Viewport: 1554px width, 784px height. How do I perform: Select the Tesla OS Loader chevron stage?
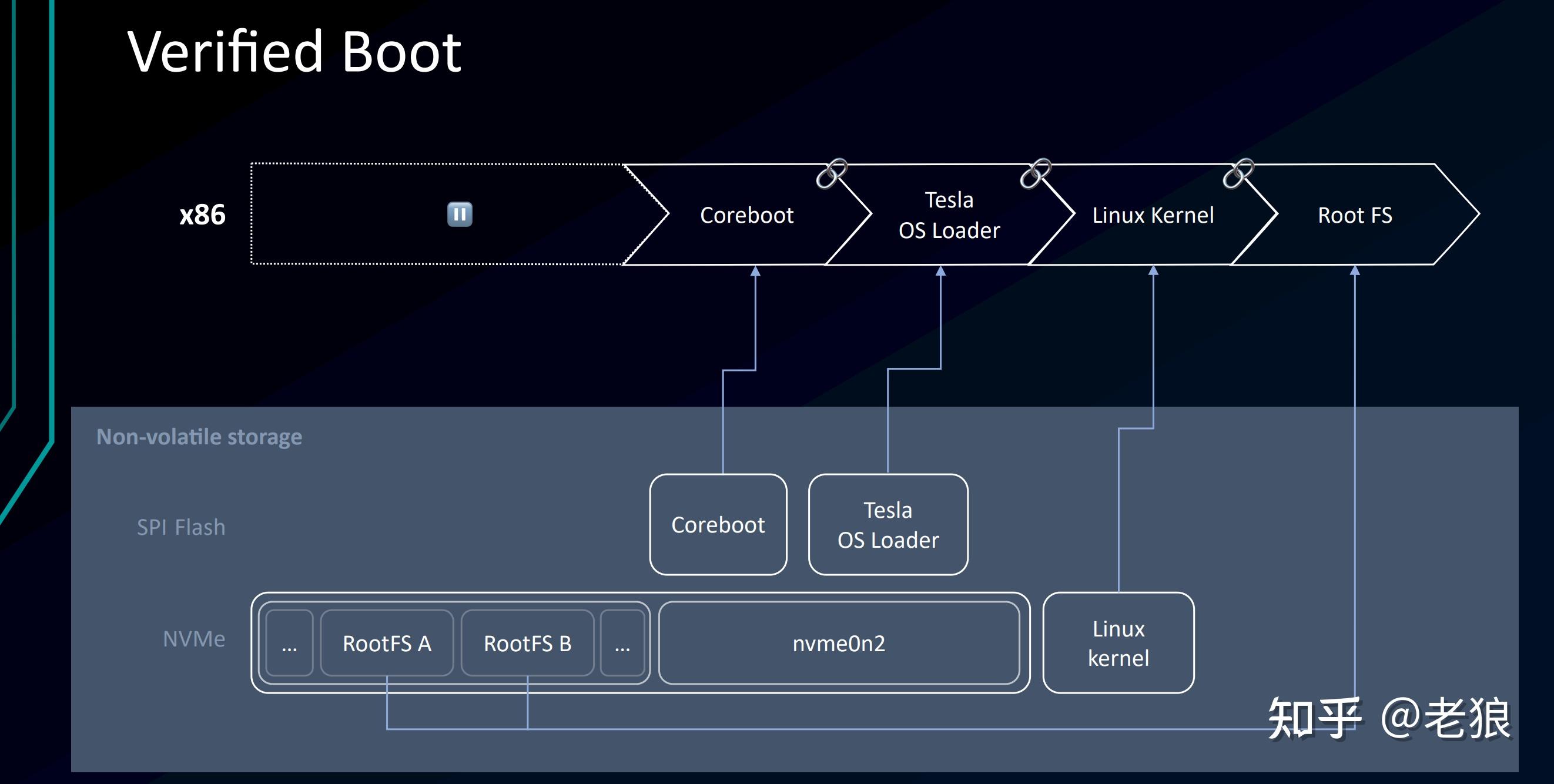[949, 215]
